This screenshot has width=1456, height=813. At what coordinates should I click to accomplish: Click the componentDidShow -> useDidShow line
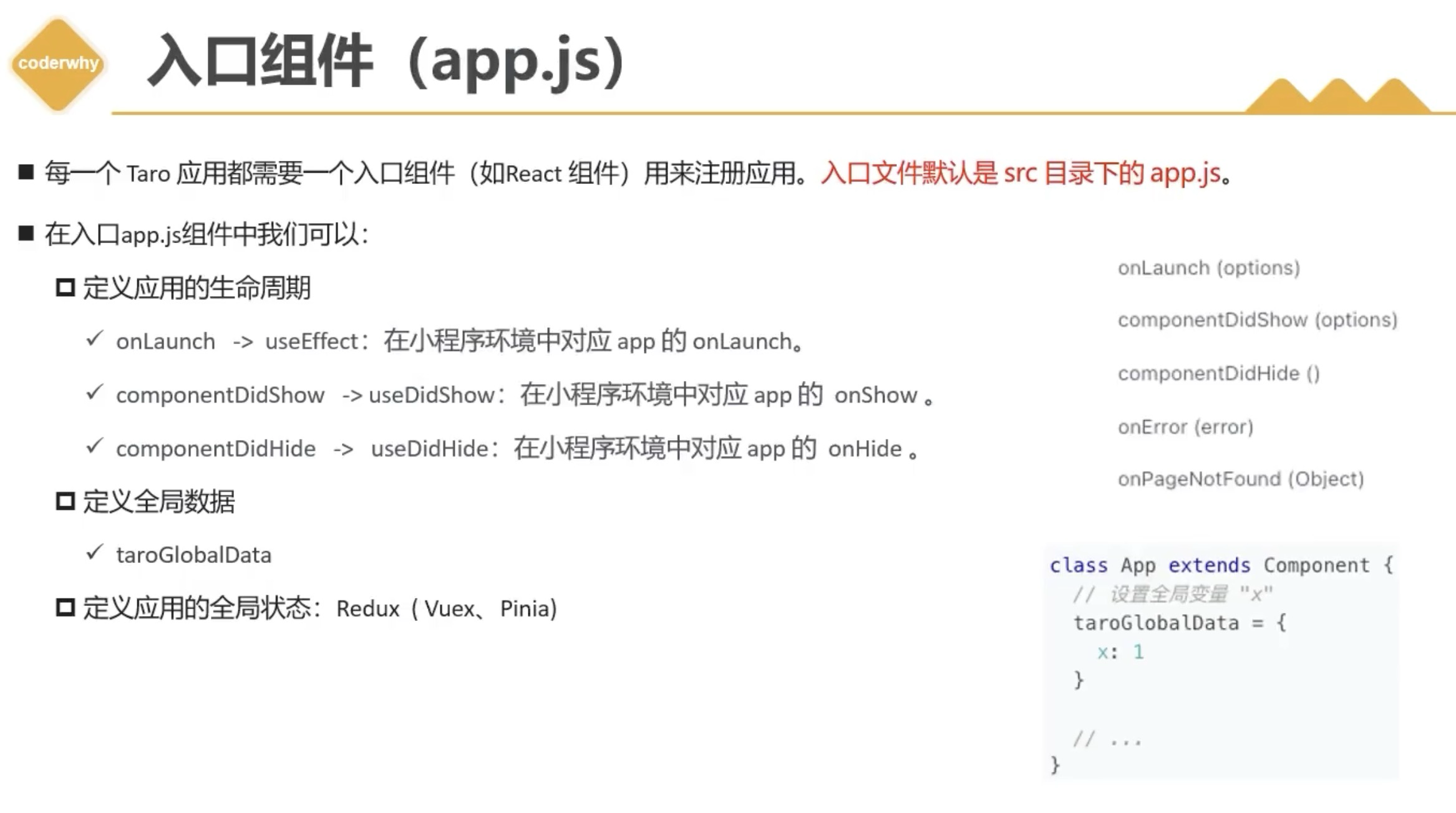(525, 395)
